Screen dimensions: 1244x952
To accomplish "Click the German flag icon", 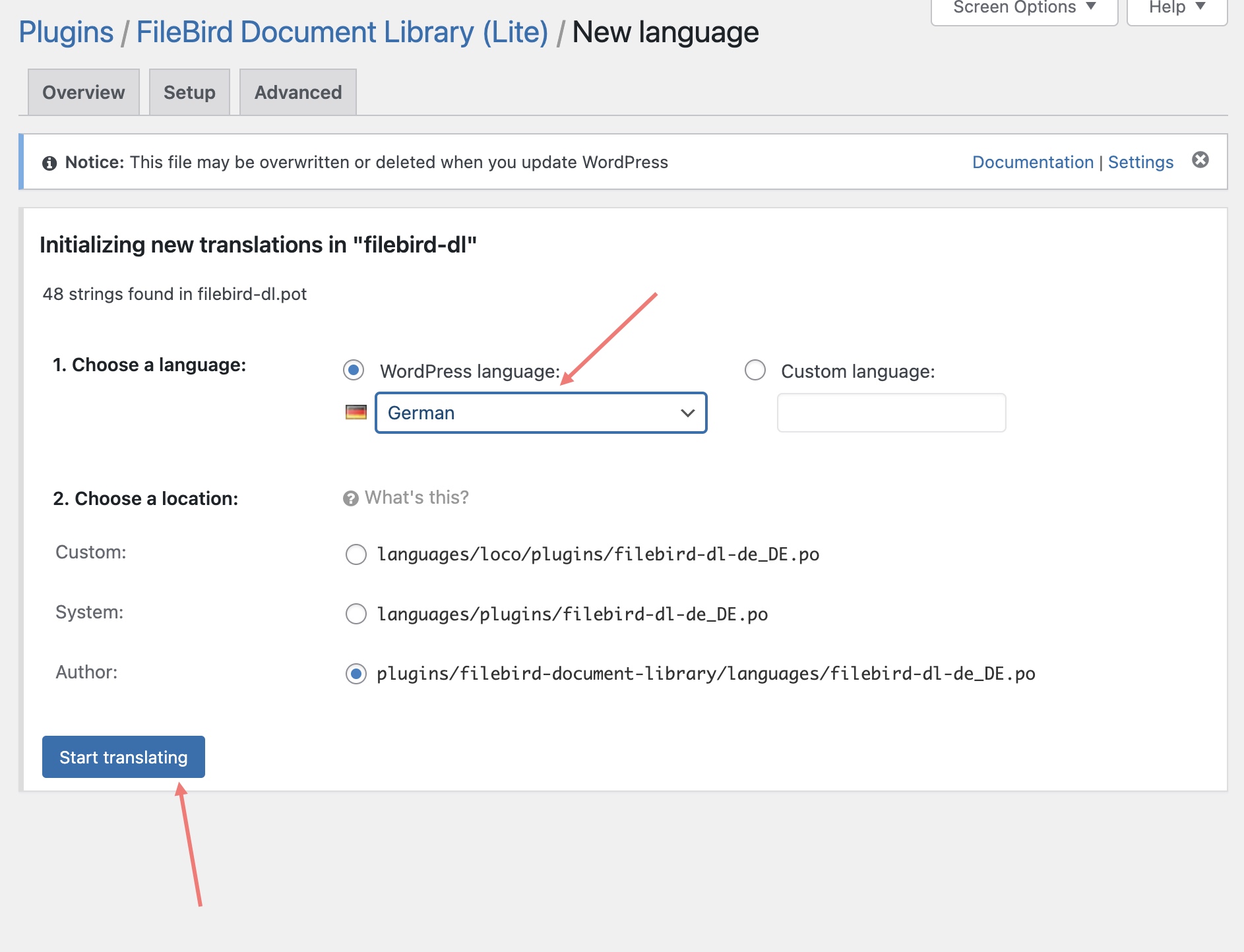I will pyautogui.click(x=356, y=413).
